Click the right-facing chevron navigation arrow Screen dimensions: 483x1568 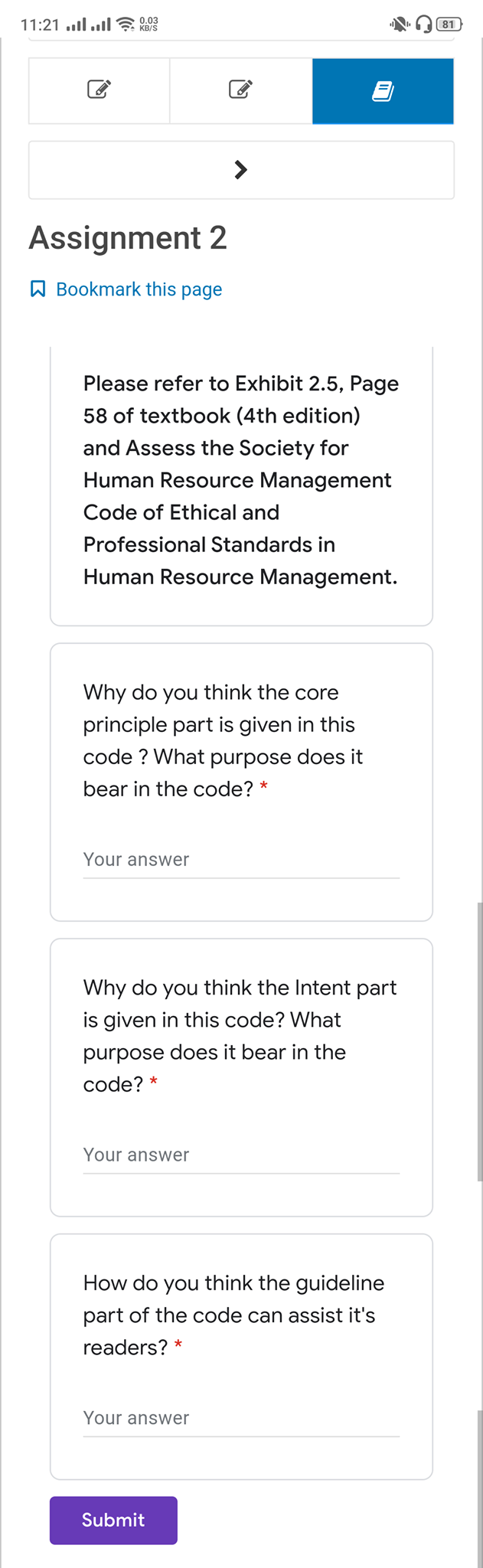click(x=240, y=169)
